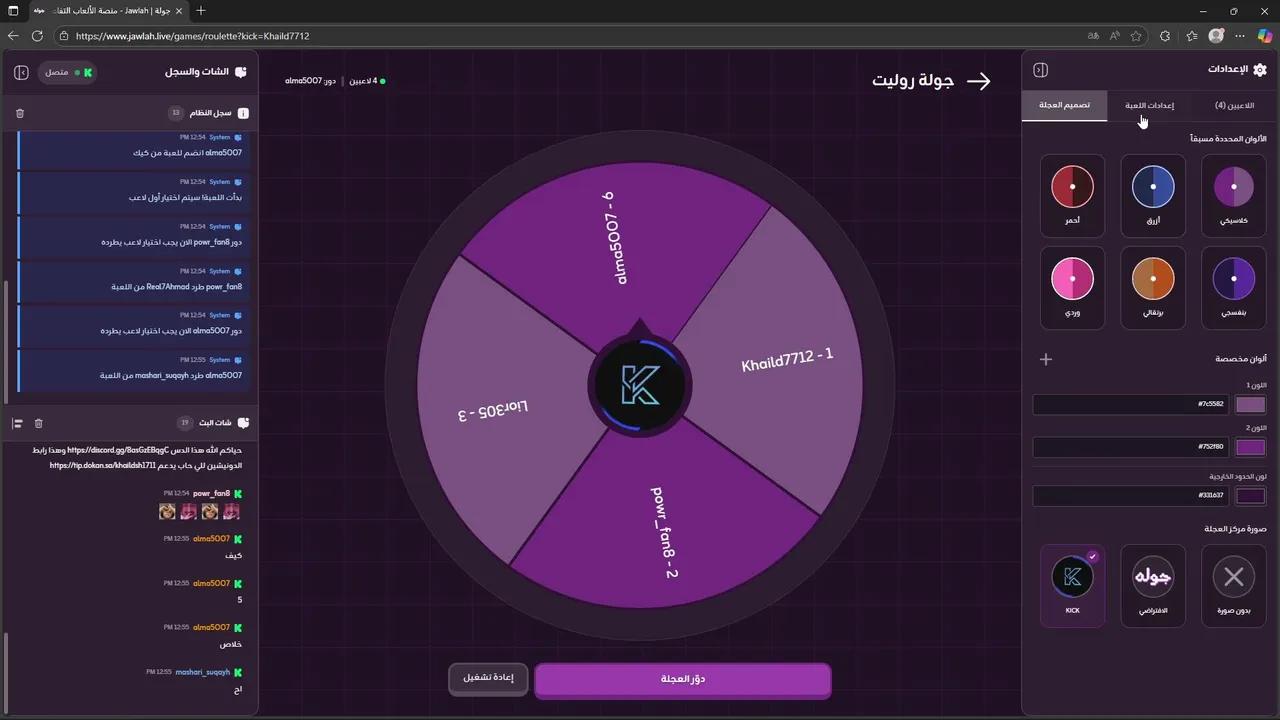Select the وردي color preset

(1072, 288)
